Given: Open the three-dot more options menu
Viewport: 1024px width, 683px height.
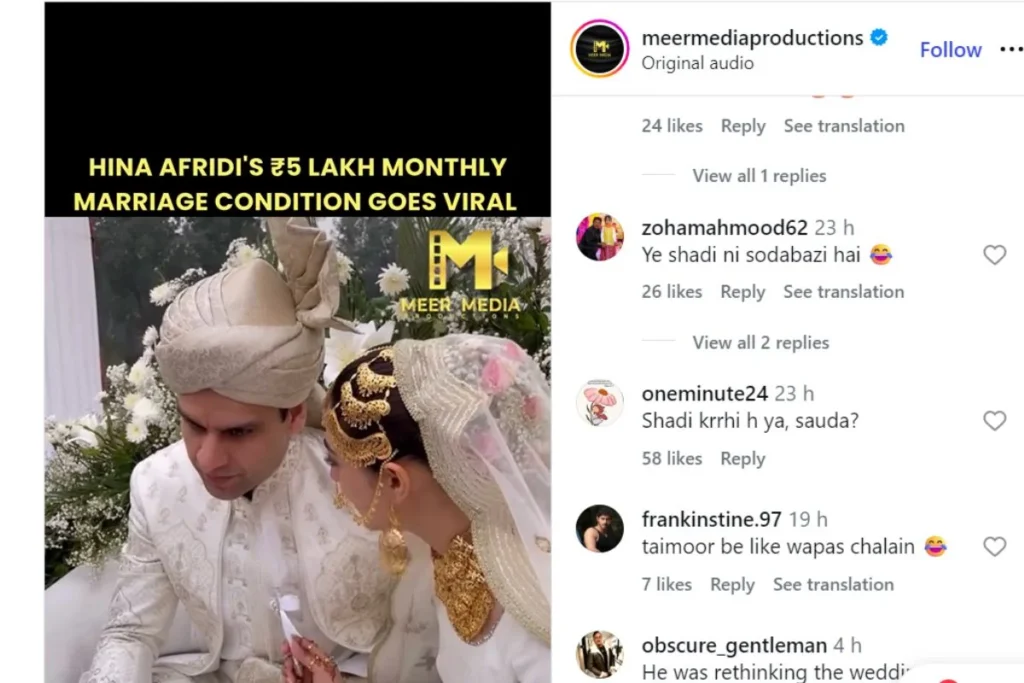Looking at the screenshot, I should point(1012,49).
